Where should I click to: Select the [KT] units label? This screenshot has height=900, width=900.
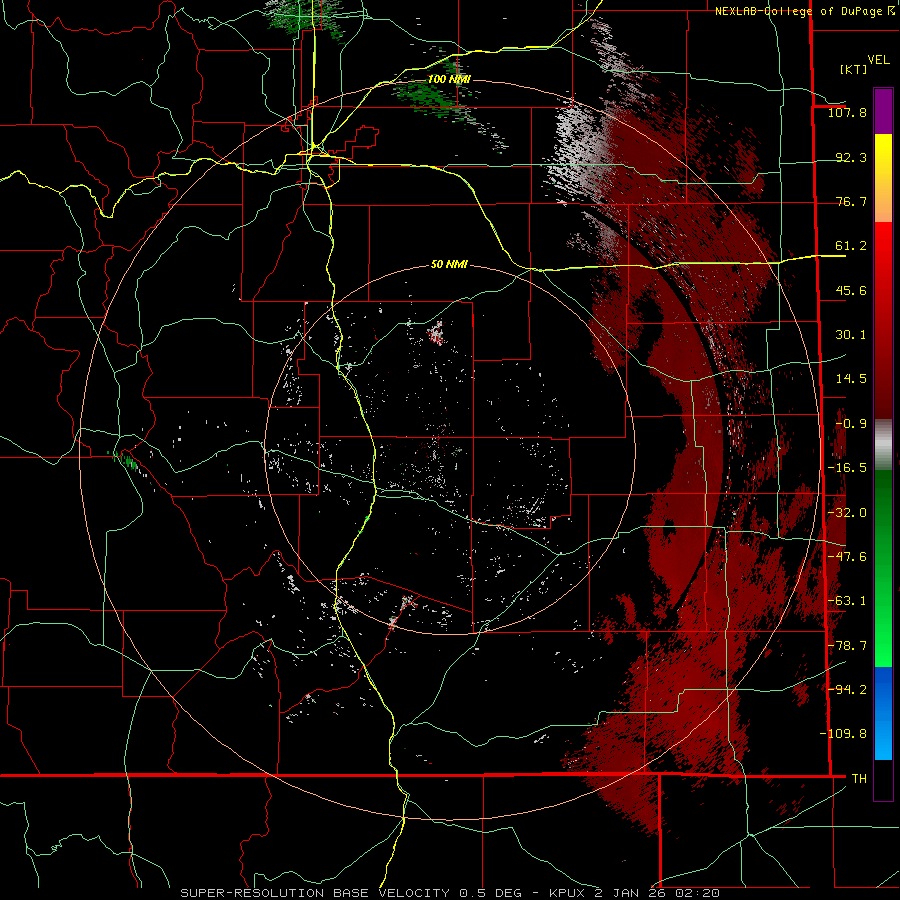click(x=854, y=69)
